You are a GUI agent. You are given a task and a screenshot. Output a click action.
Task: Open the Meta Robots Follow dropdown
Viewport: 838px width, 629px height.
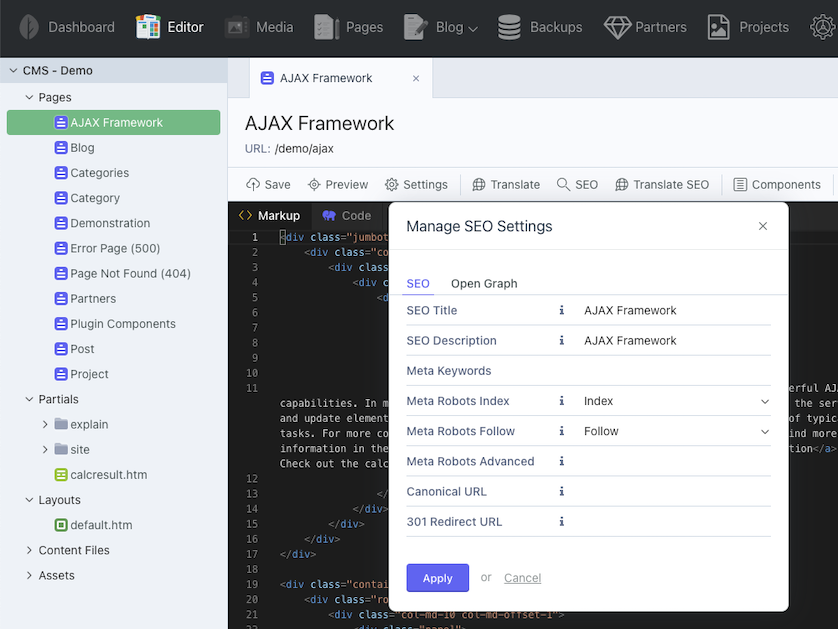click(x=676, y=431)
